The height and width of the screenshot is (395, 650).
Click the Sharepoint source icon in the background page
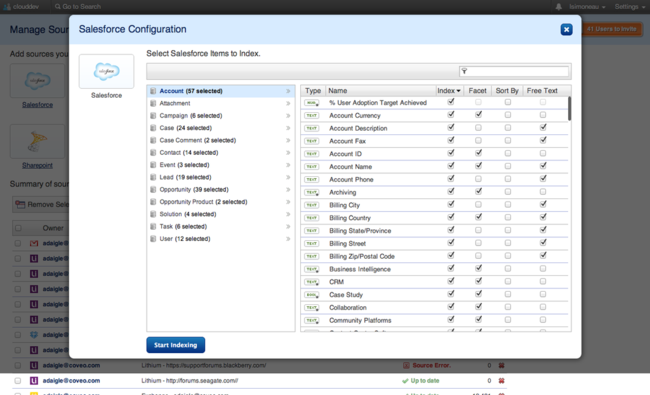(x=37, y=141)
